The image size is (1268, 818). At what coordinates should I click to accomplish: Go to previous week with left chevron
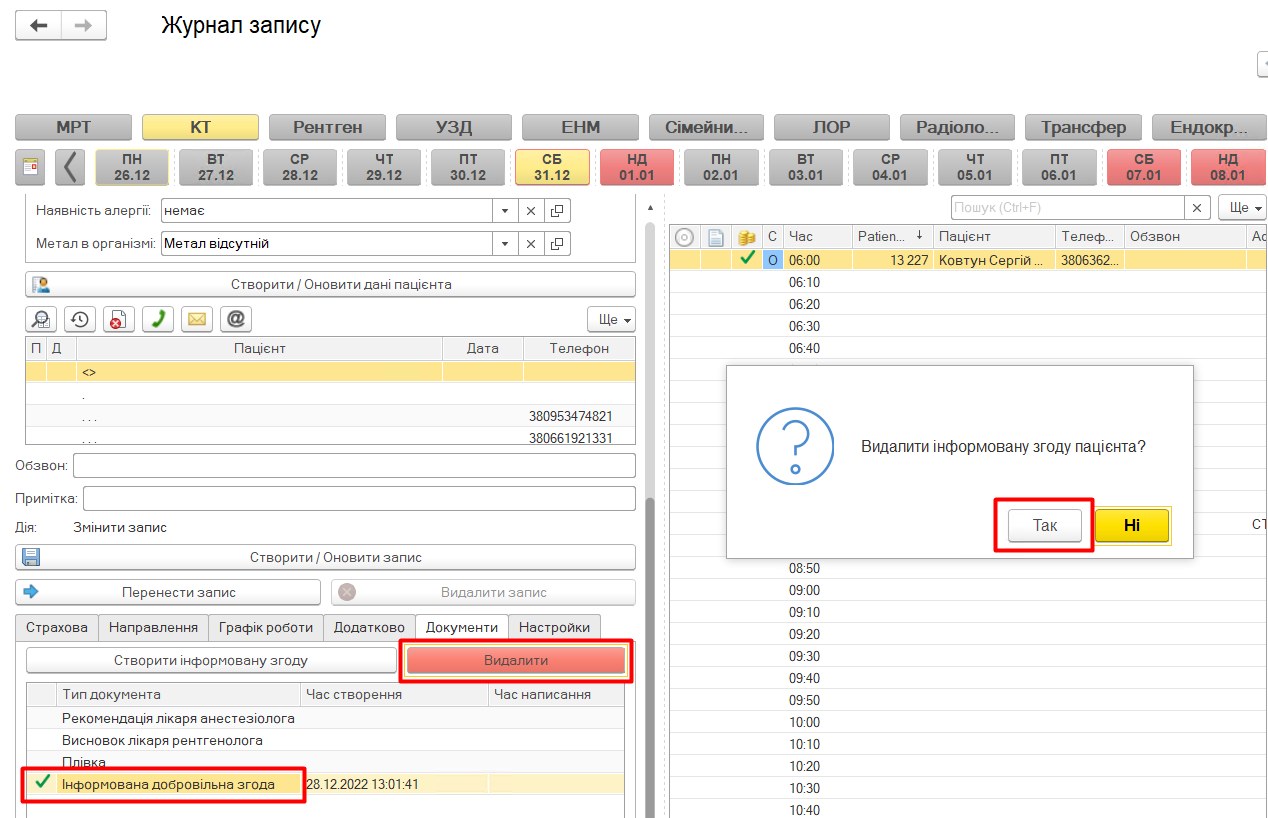tap(69, 167)
